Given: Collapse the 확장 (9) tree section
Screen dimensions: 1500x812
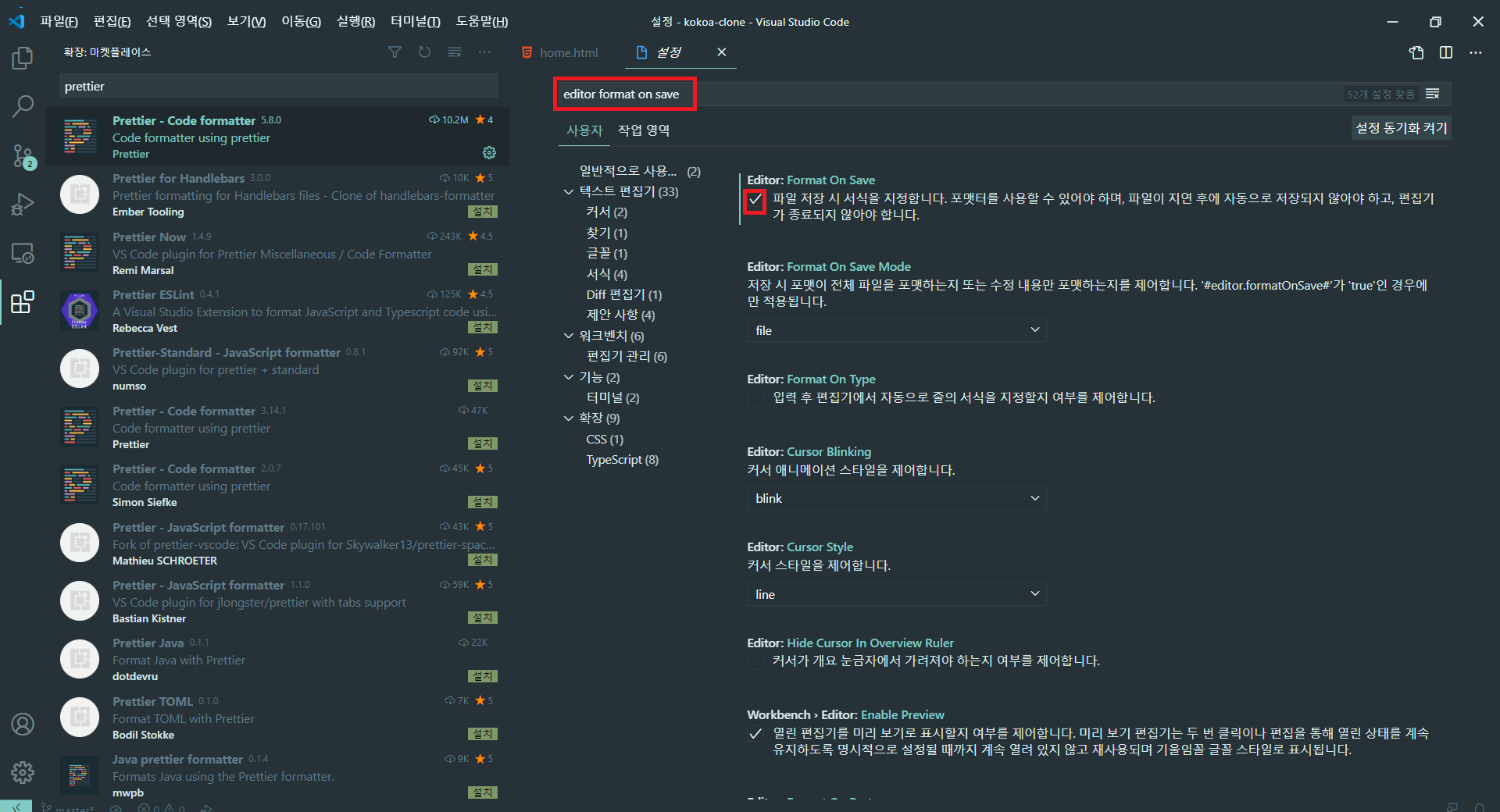Looking at the screenshot, I should (569, 418).
